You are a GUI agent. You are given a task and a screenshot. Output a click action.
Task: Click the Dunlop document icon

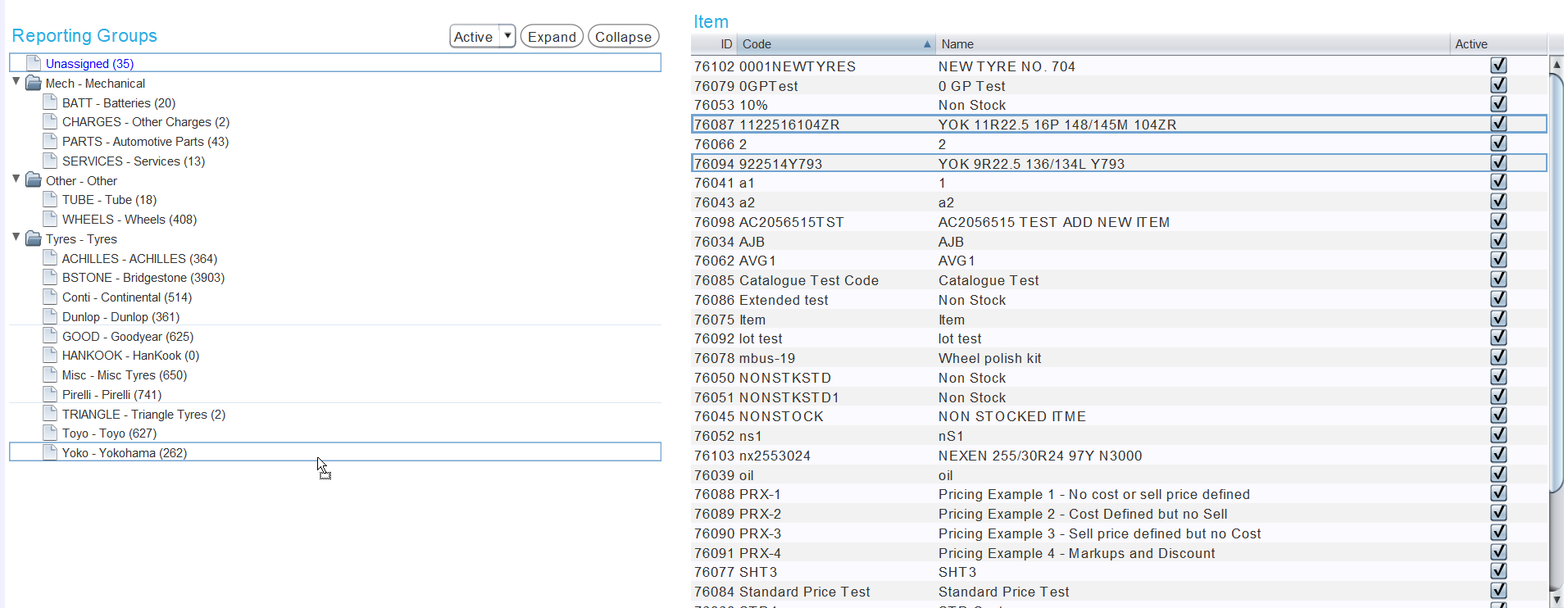click(50, 316)
